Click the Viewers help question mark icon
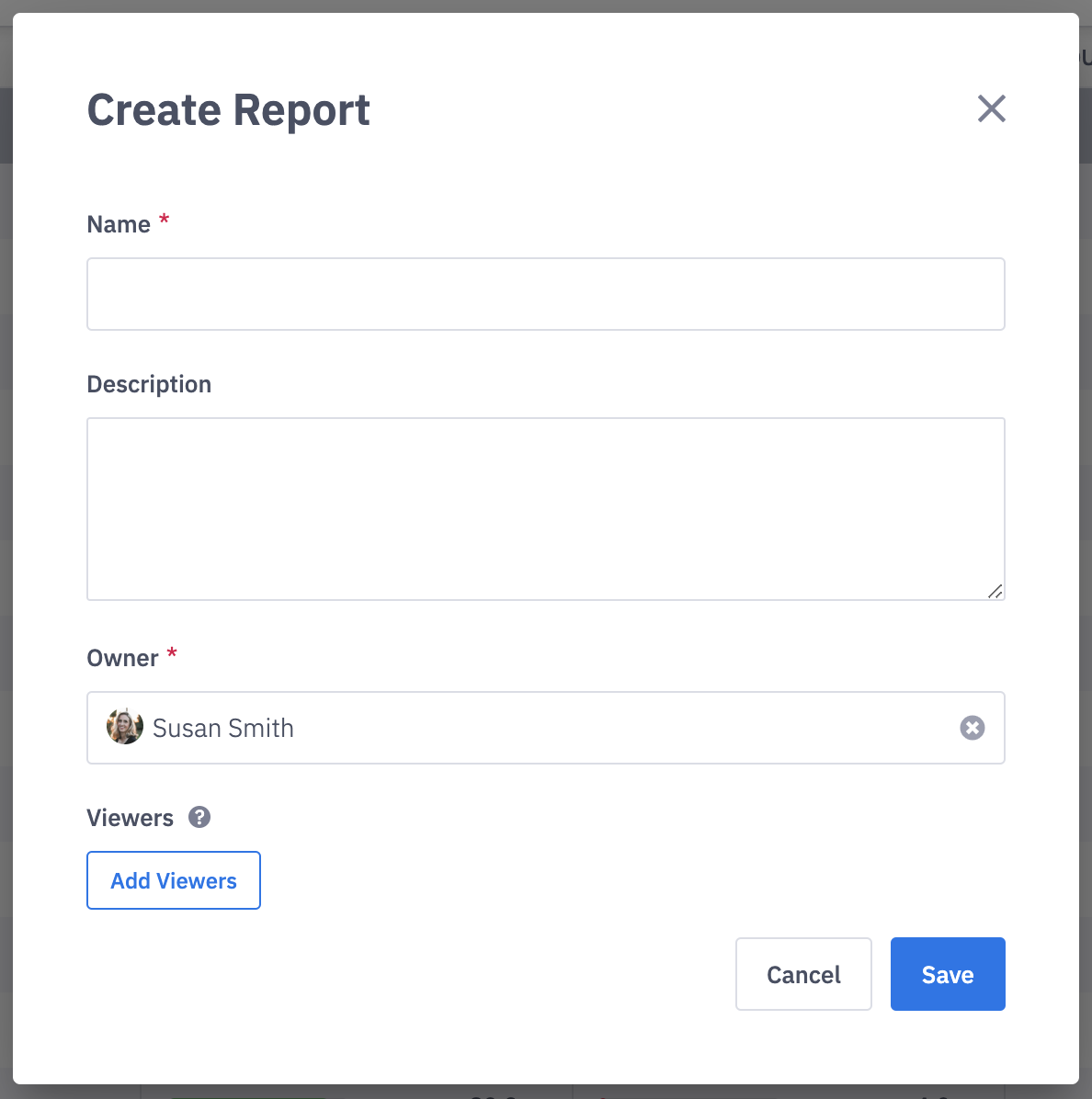 tap(199, 817)
